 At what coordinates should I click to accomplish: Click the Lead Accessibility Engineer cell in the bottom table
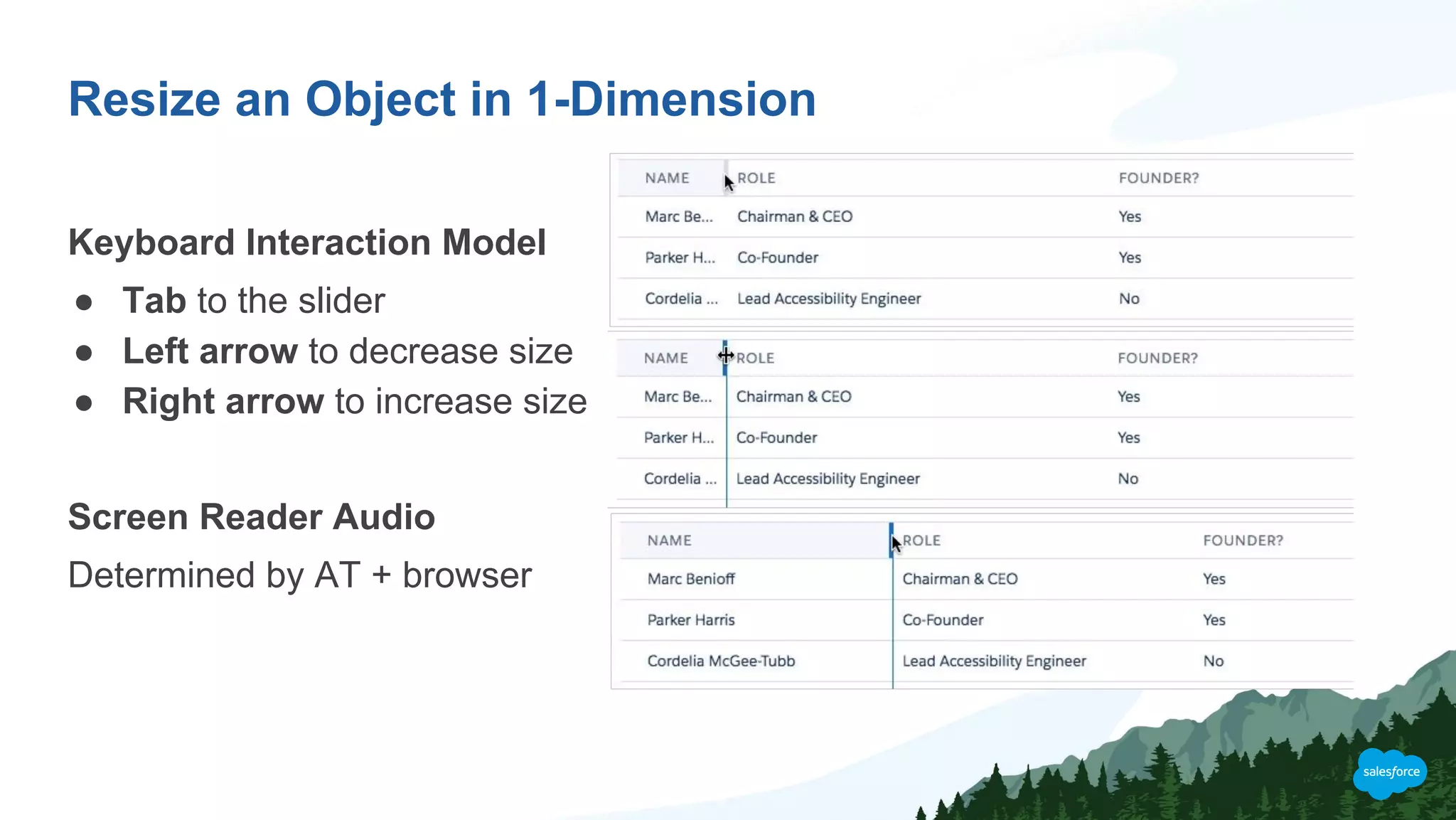click(x=994, y=661)
